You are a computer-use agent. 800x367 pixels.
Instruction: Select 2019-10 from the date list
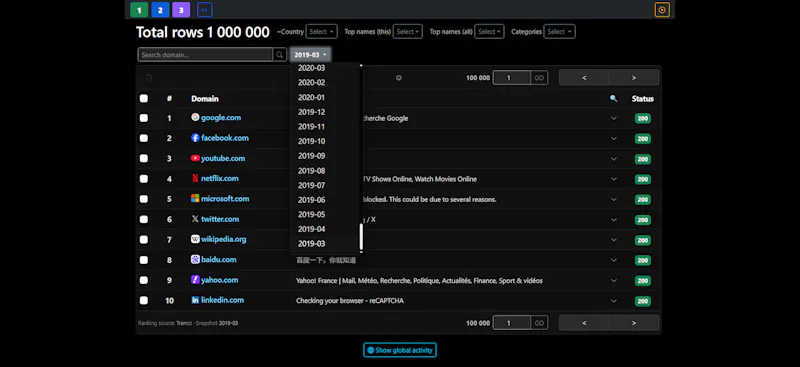[311, 141]
